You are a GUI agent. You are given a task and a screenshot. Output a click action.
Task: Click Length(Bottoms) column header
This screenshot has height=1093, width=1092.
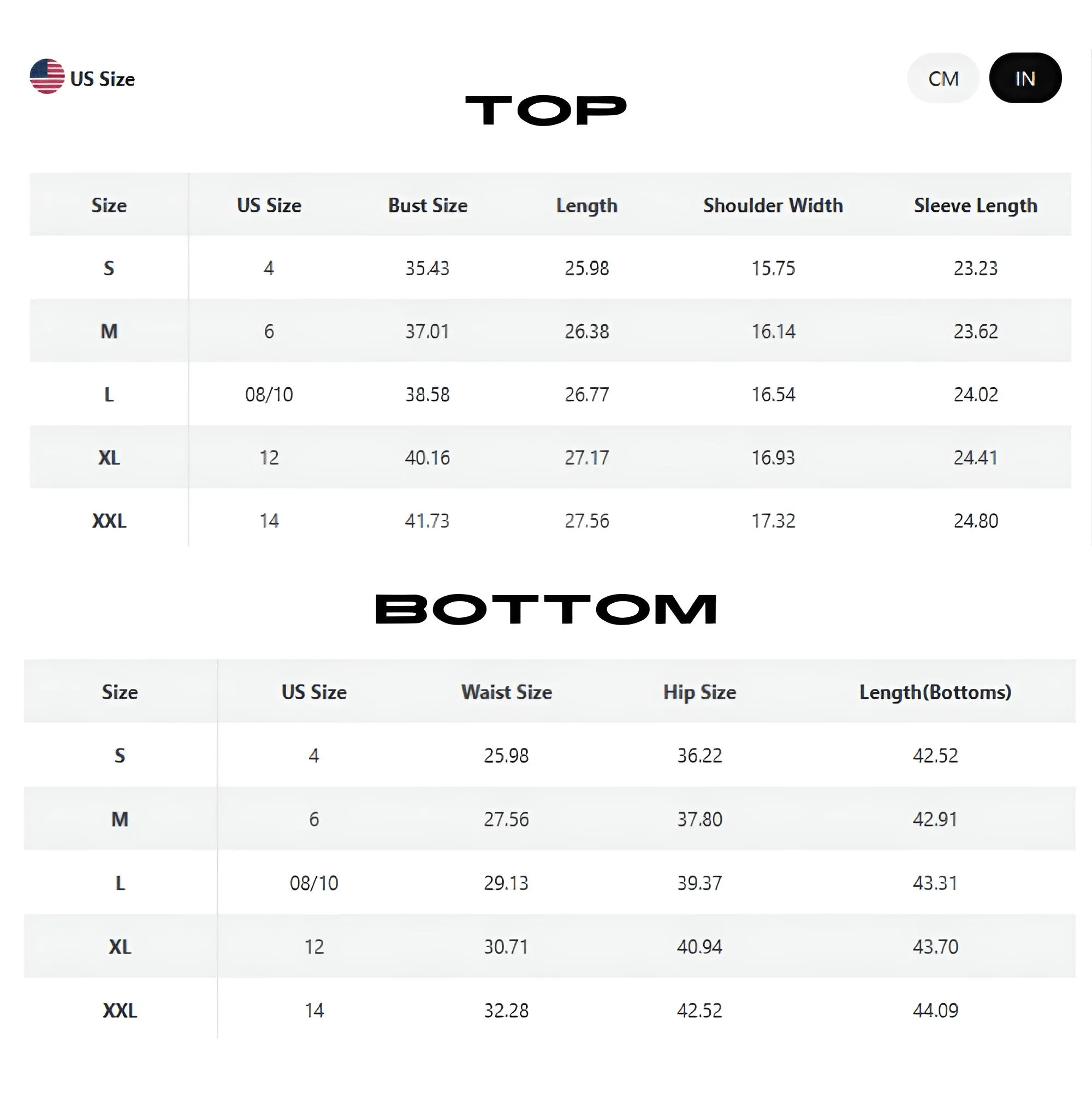point(935,692)
